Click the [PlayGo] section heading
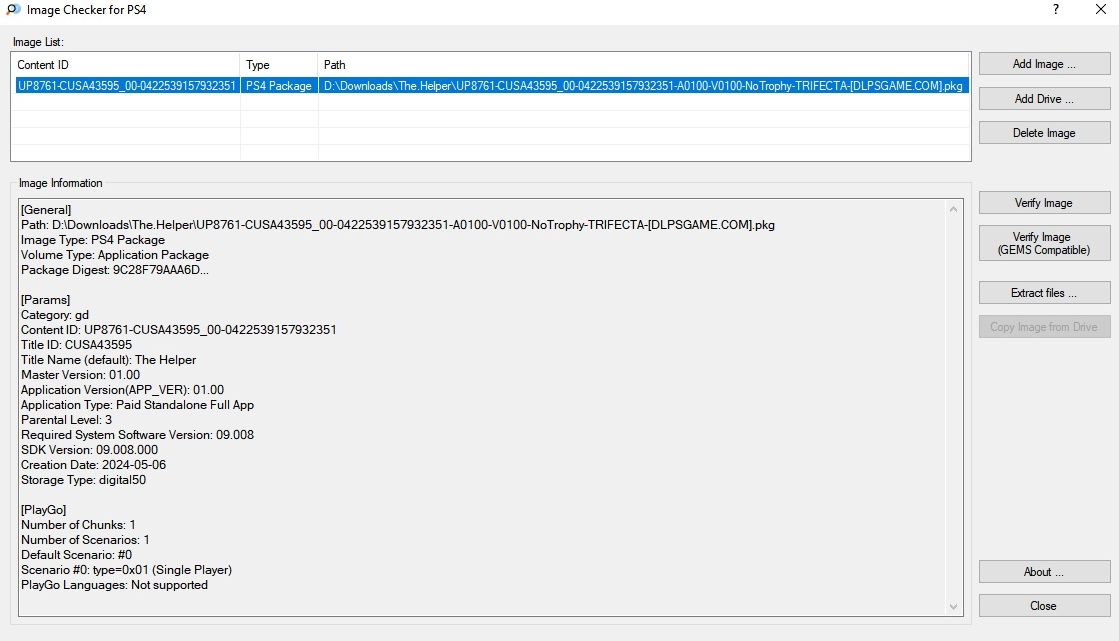 (x=44, y=510)
